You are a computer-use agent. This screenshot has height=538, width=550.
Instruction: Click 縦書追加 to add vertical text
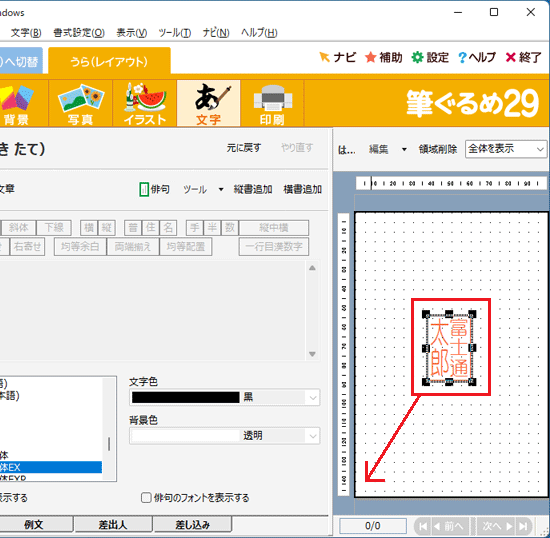pos(253,189)
